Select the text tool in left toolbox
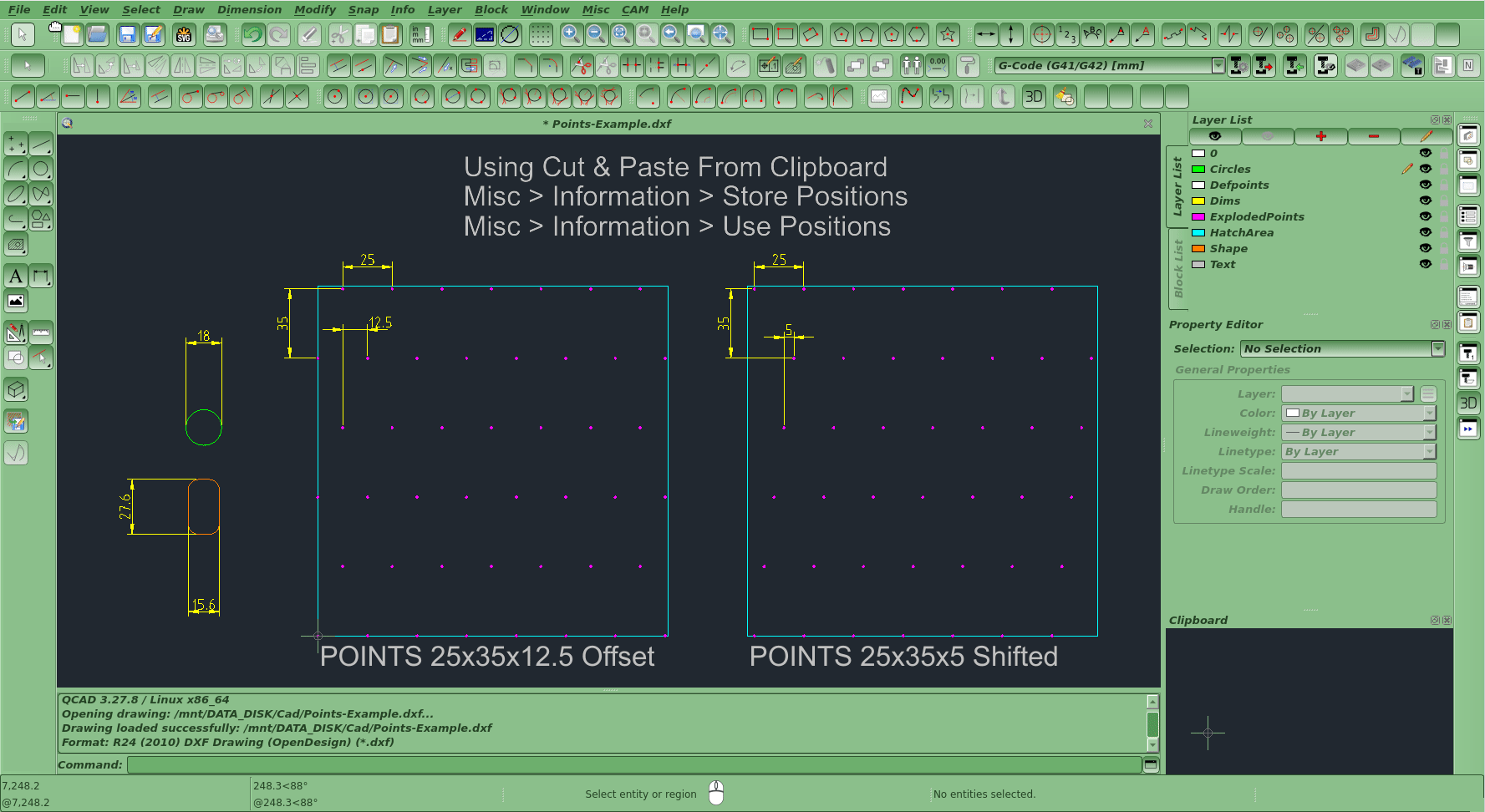 [16, 277]
